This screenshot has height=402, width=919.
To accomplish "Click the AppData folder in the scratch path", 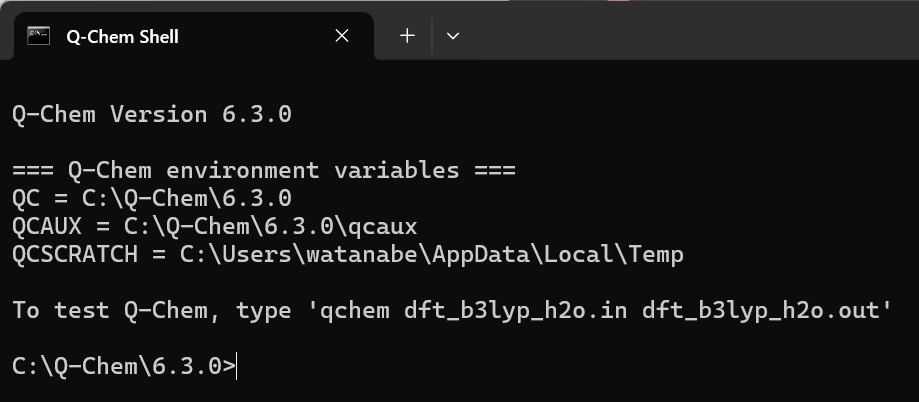I will click(481, 255).
